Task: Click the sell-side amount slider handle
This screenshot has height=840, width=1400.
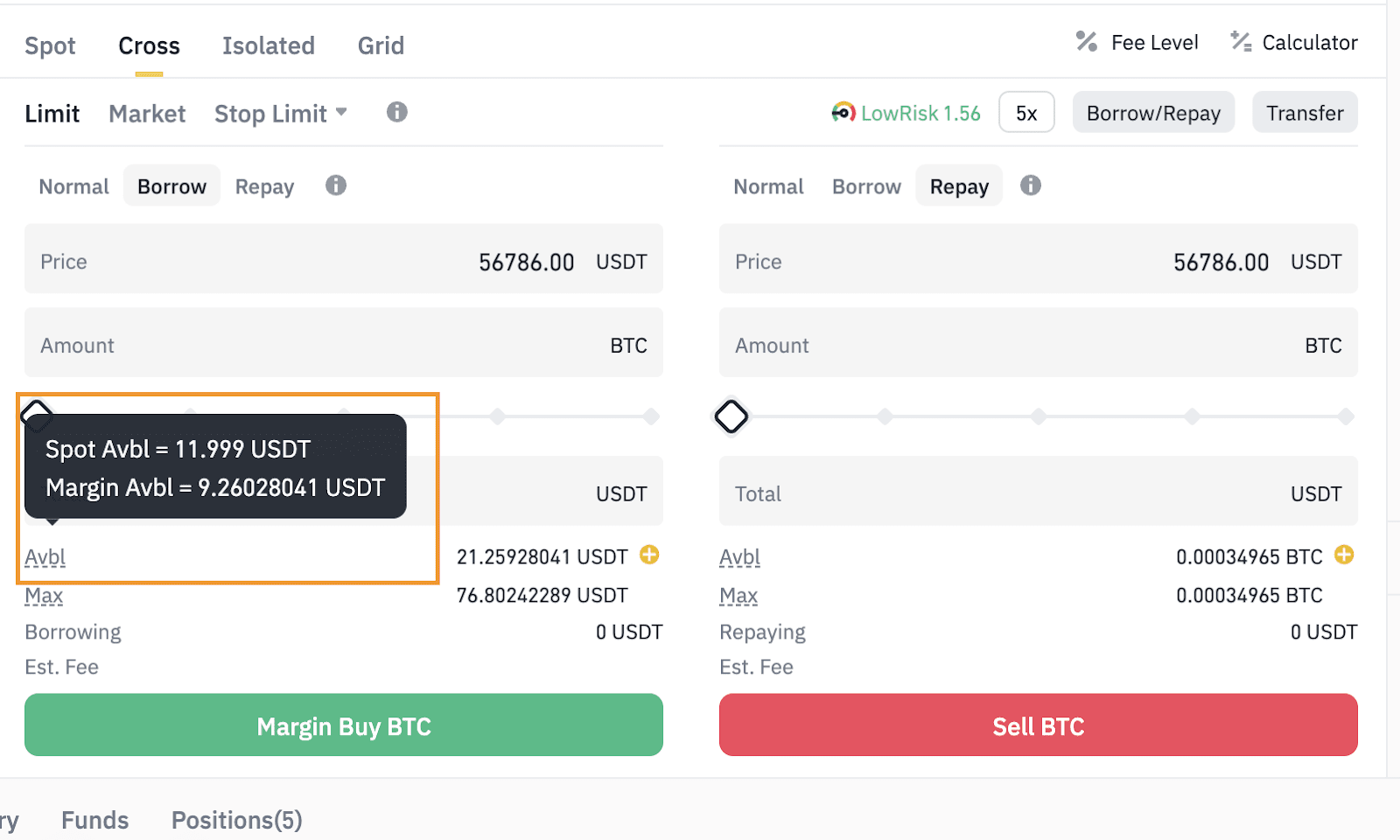Action: [x=731, y=416]
